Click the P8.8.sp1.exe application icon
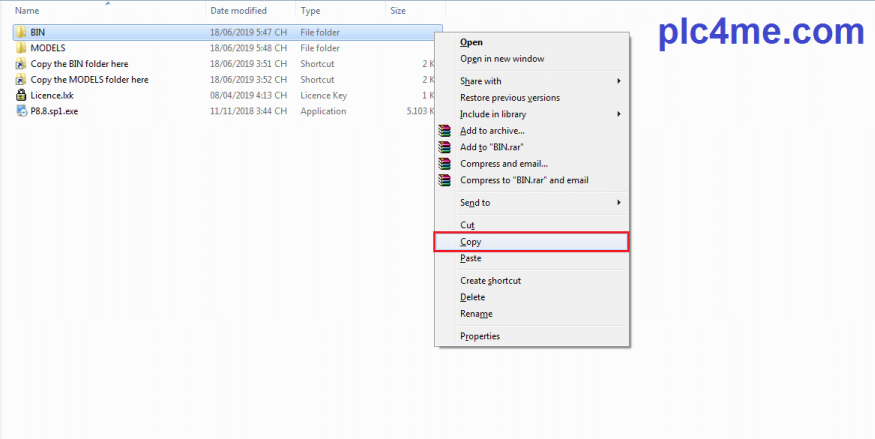The image size is (875, 439). tap(21, 111)
